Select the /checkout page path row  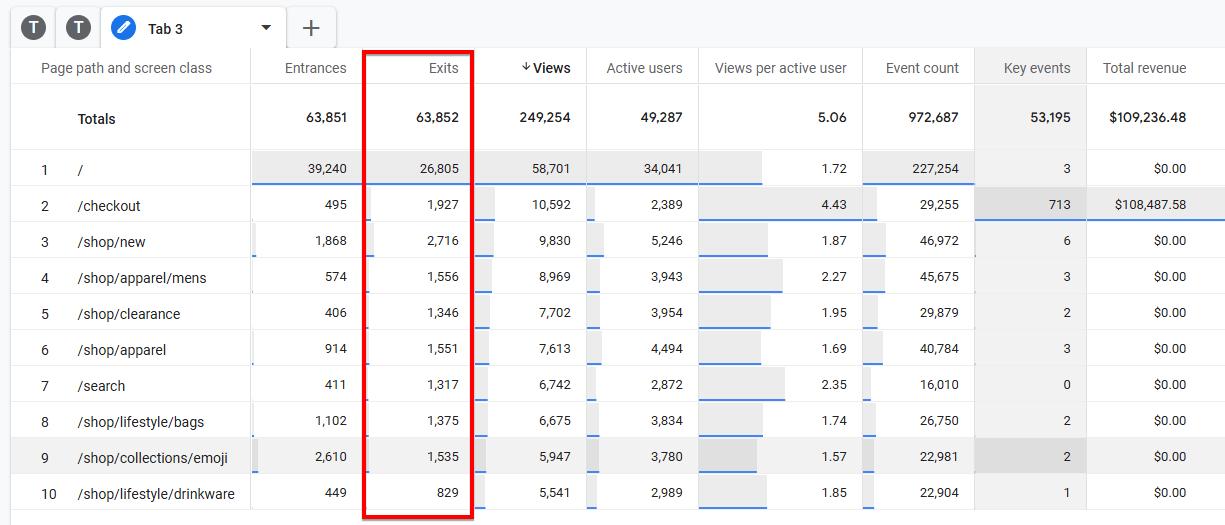(109, 206)
